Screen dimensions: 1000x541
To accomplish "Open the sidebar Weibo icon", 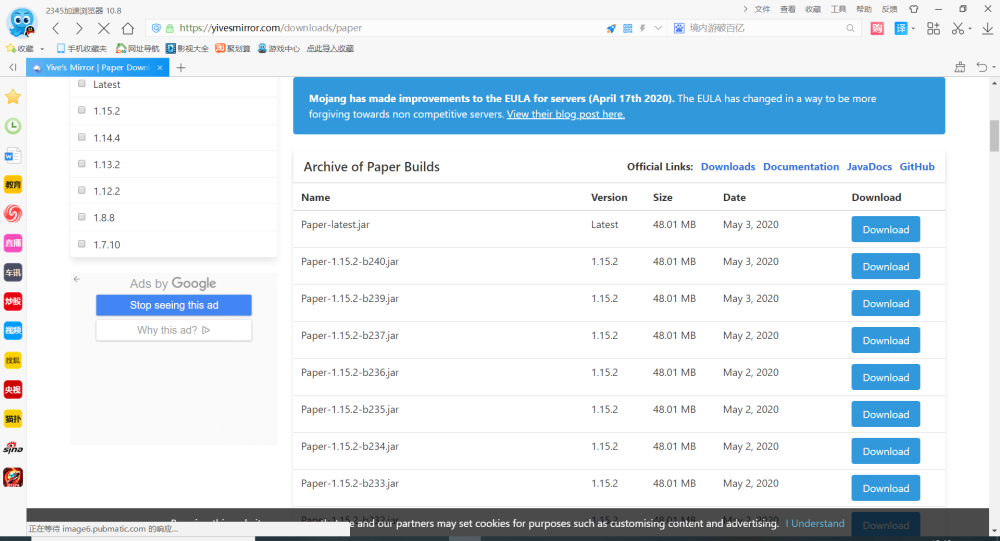I will (13, 214).
